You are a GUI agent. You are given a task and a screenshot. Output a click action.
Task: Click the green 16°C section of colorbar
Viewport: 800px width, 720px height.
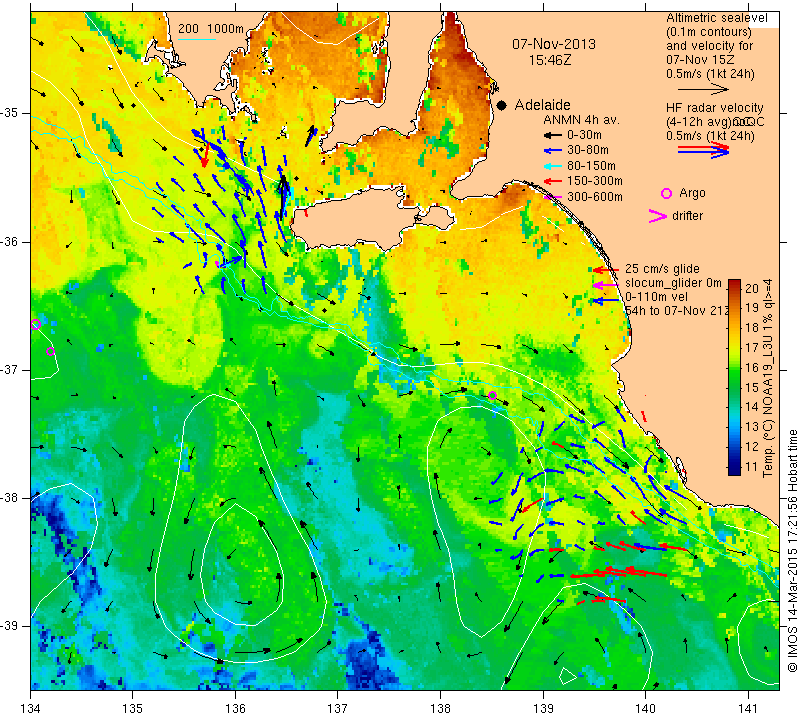[734, 368]
